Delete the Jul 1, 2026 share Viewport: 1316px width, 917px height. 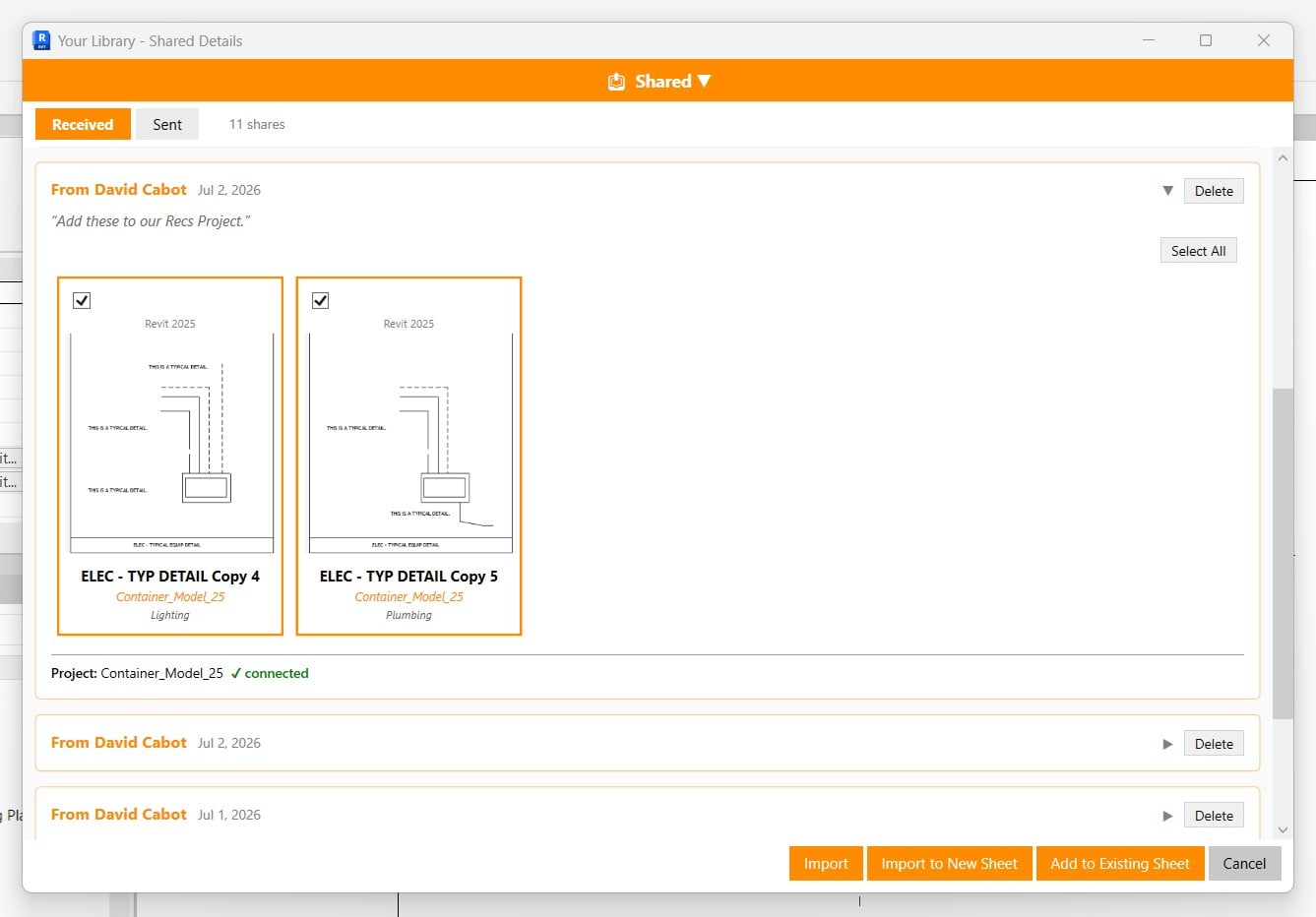pyautogui.click(x=1214, y=816)
